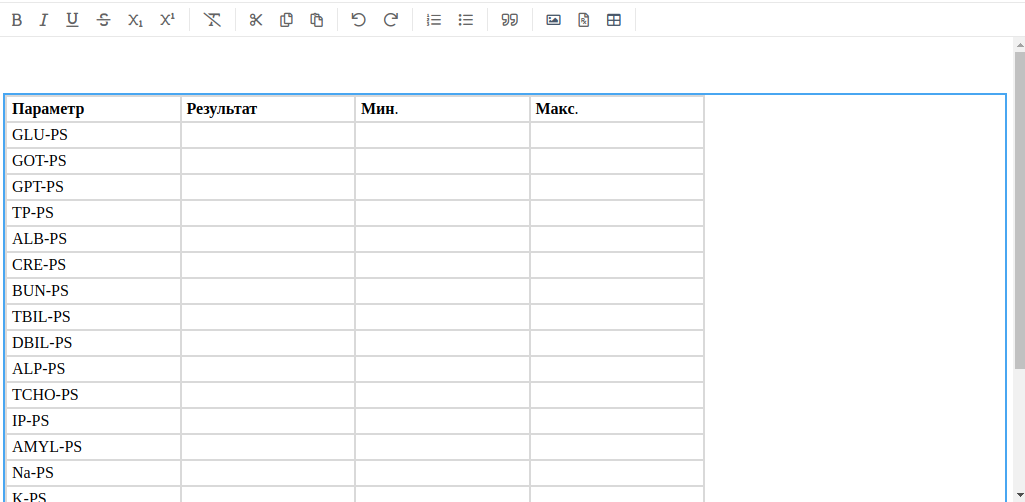Click the Результат cell for IP-PS
This screenshot has height=502, width=1025.
268,421
